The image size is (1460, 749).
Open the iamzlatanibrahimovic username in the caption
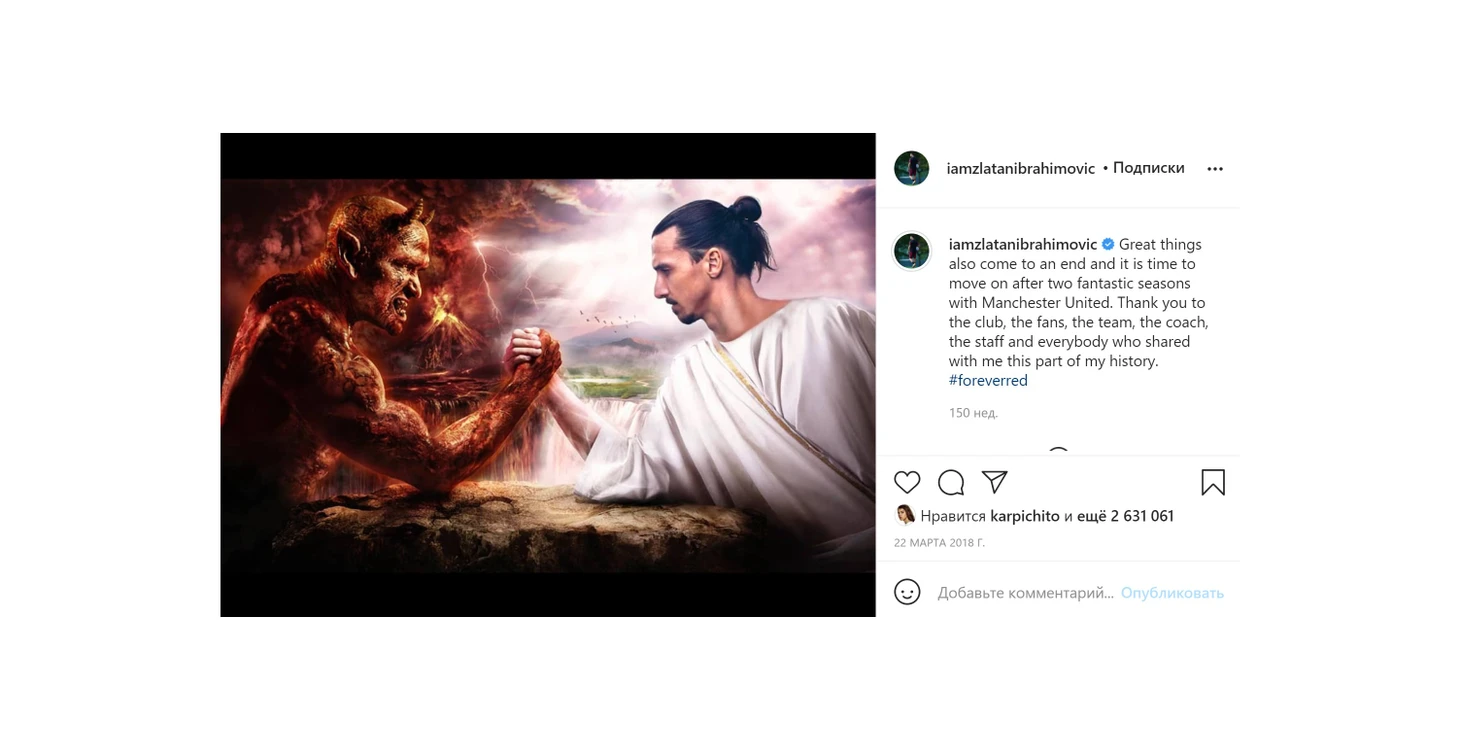(x=1023, y=244)
